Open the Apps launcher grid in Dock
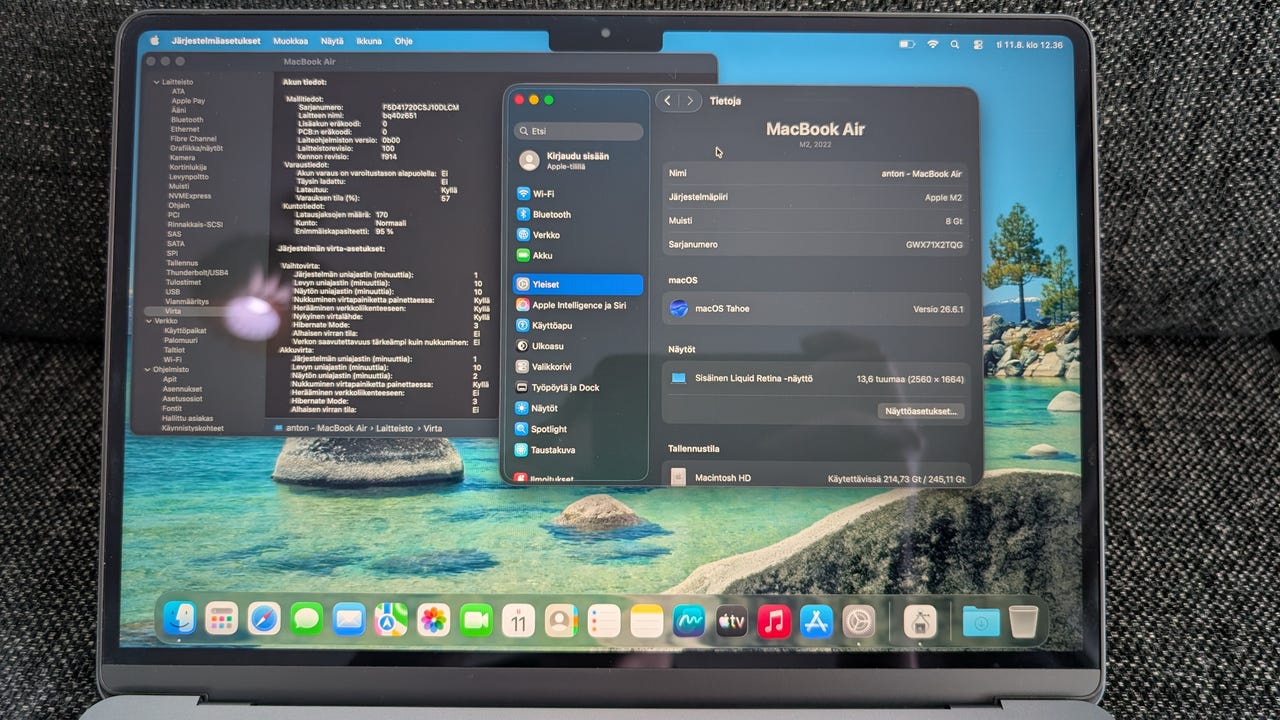The height and width of the screenshot is (720, 1280). click(x=222, y=619)
